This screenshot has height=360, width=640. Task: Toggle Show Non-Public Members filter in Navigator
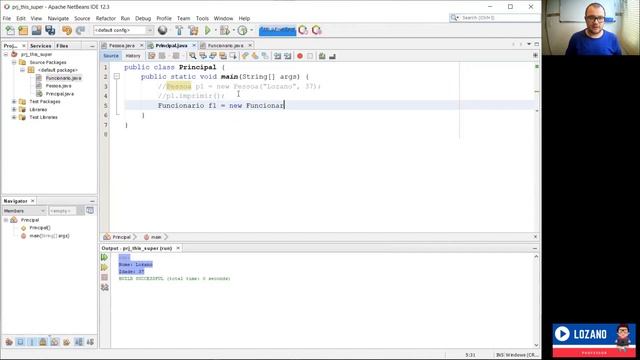point(43,342)
